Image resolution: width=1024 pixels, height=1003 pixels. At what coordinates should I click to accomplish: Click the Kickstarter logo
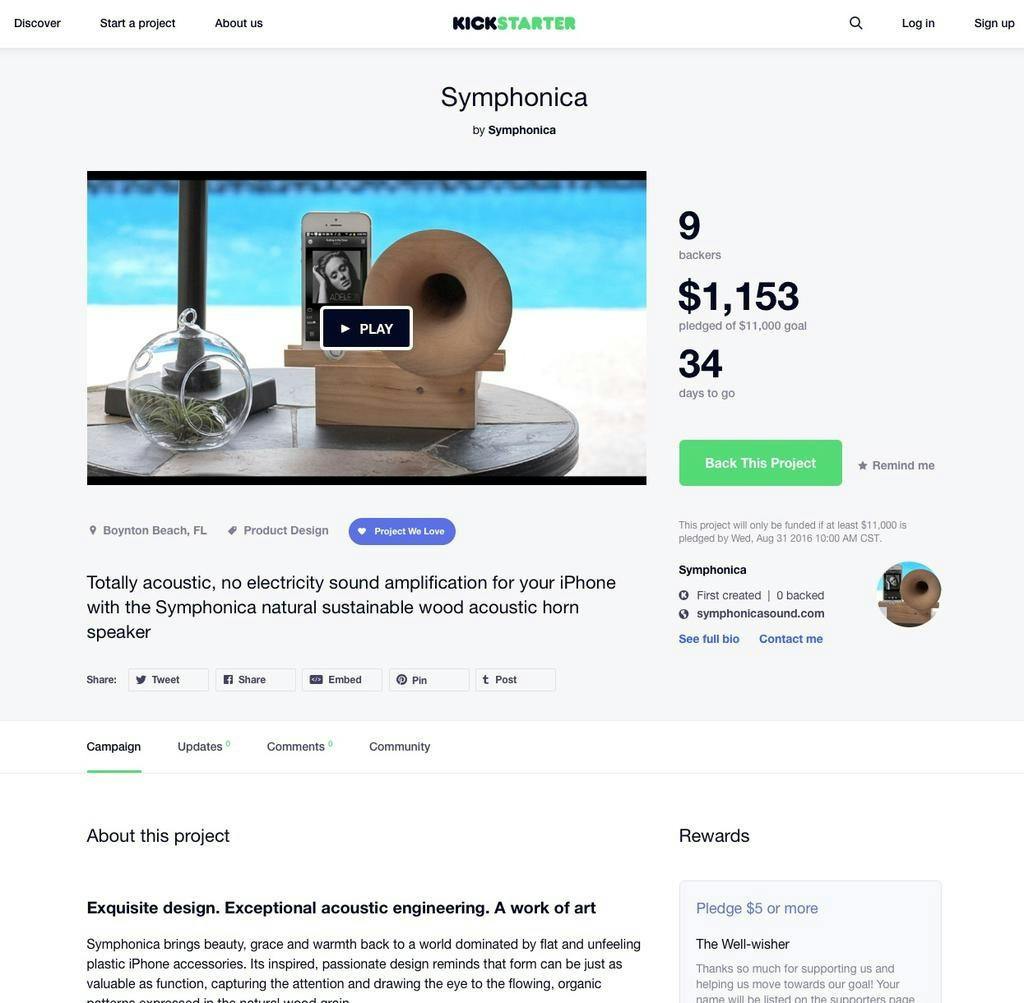coord(514,24)
